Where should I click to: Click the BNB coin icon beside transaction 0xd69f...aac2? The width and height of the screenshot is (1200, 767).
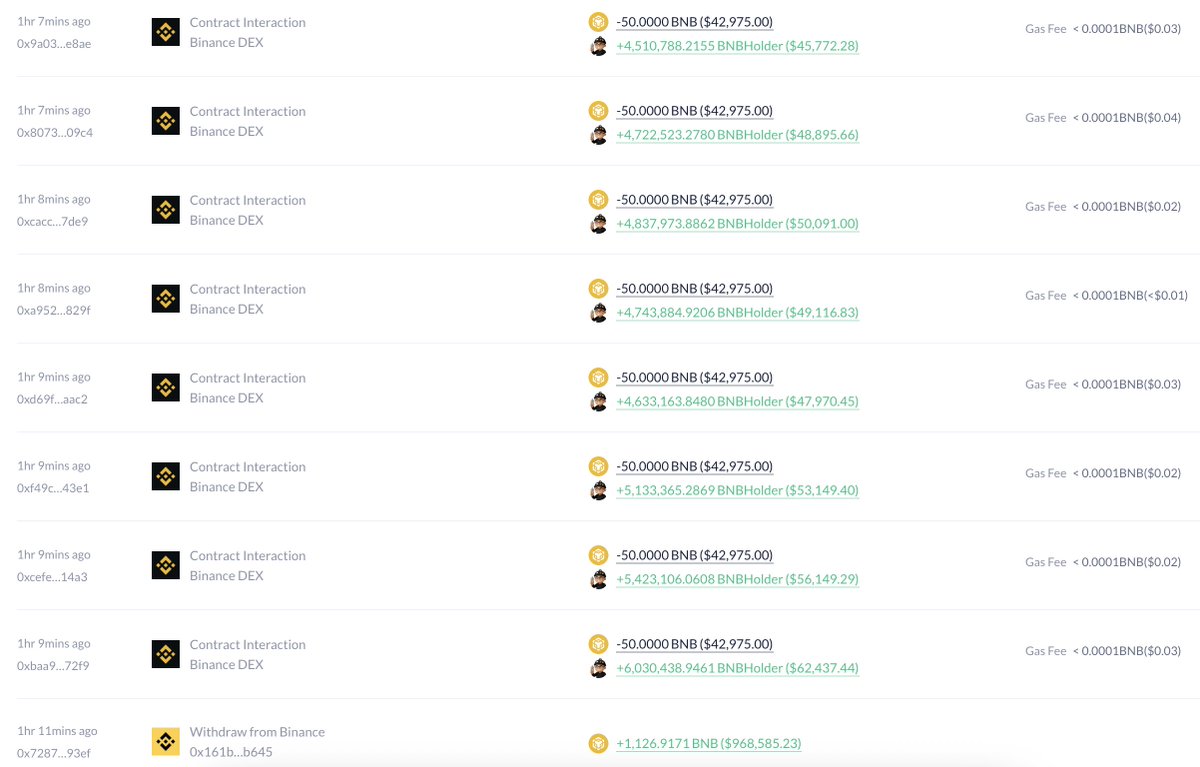[x=598, y=377]
